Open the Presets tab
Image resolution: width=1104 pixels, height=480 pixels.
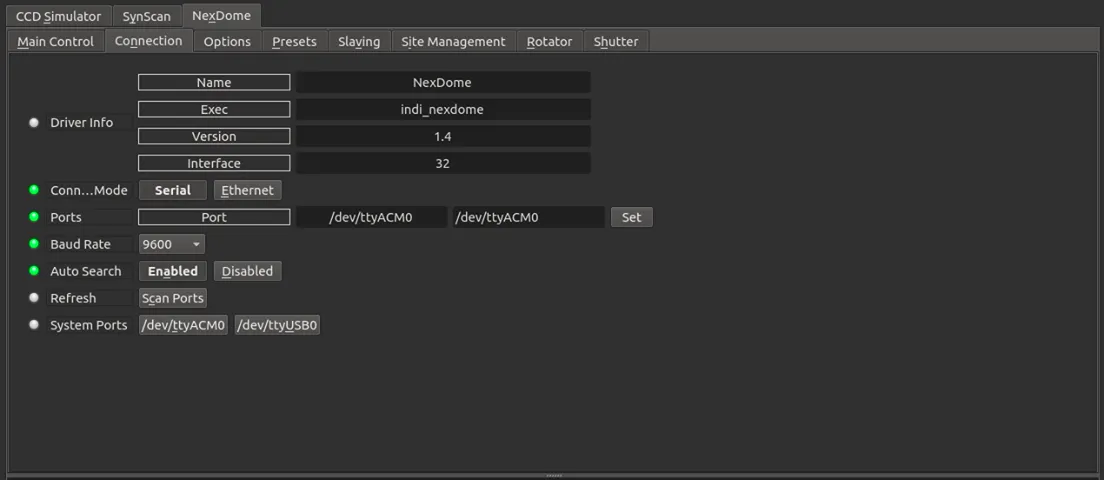click(x=294, y=42)
